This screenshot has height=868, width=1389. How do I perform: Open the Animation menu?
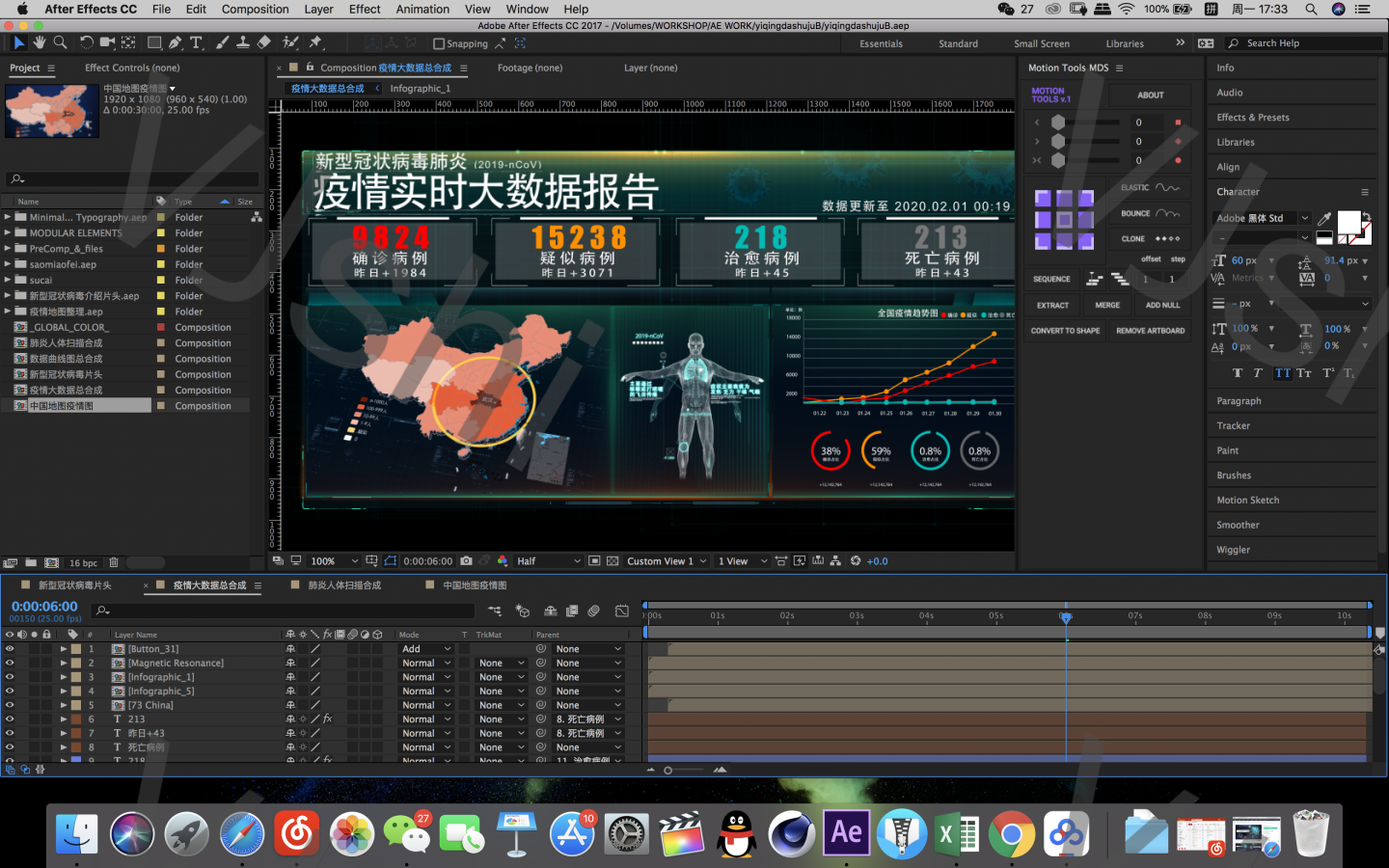[422, 9]
